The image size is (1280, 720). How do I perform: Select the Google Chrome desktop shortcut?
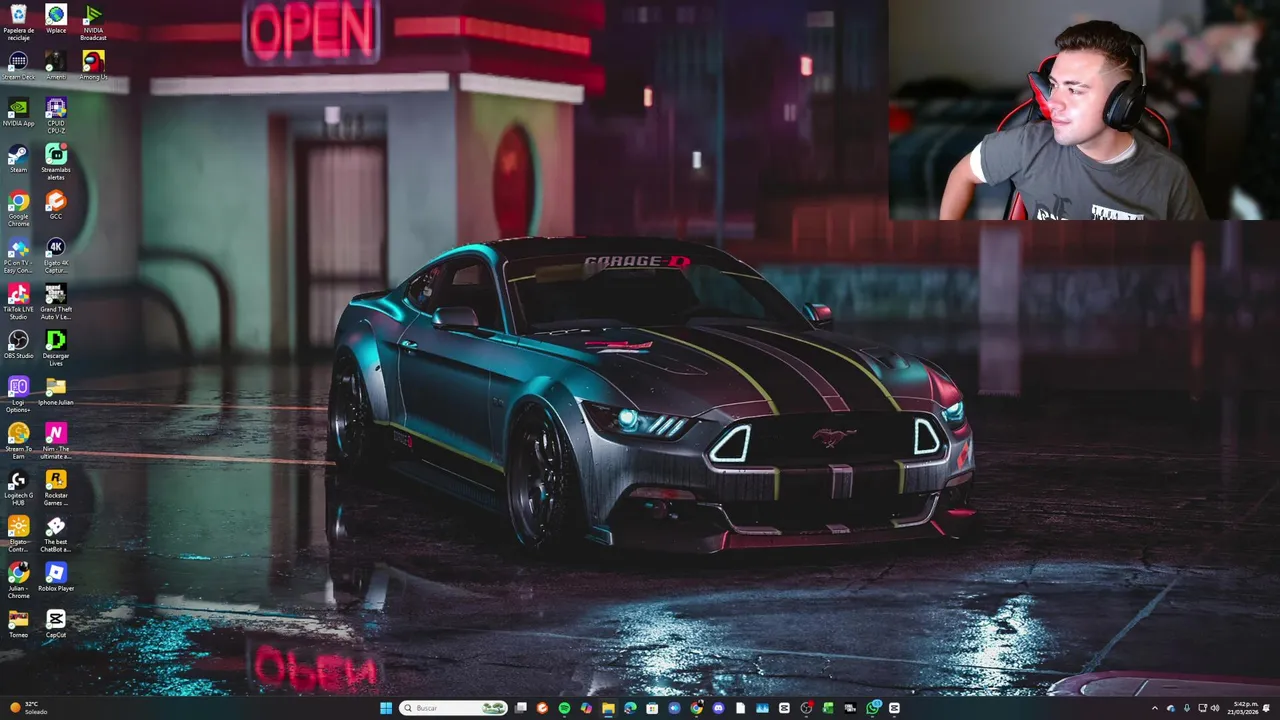(18, 208)
